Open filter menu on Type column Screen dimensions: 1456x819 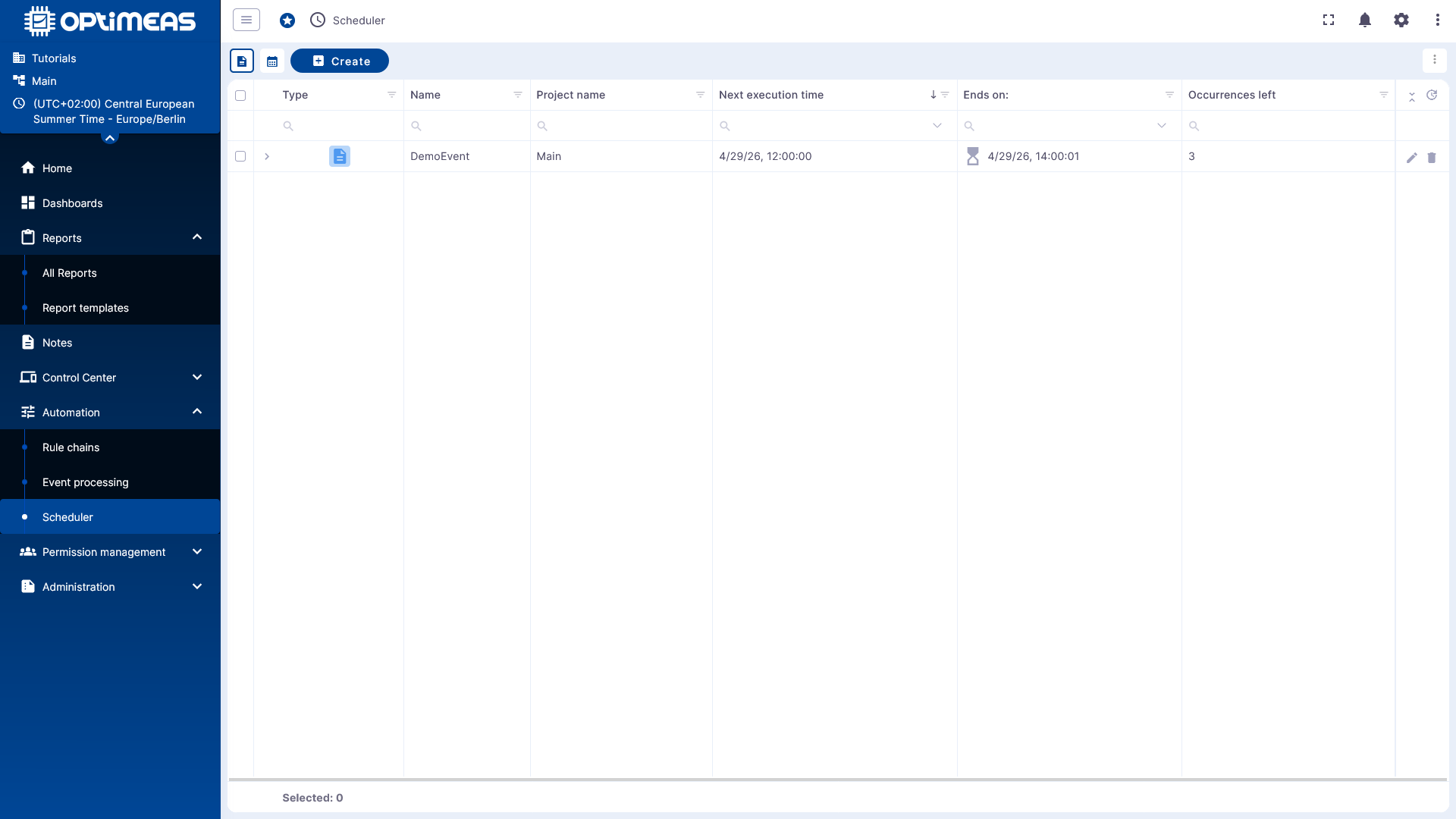[x=392, y=95]
